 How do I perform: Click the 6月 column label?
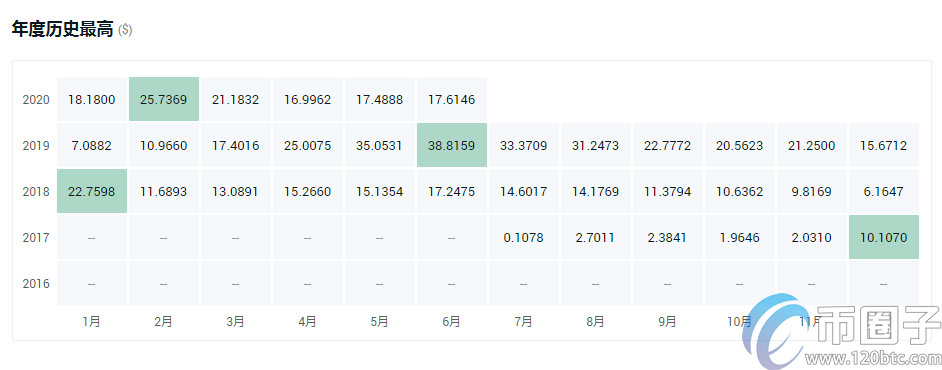coord(451,321)
